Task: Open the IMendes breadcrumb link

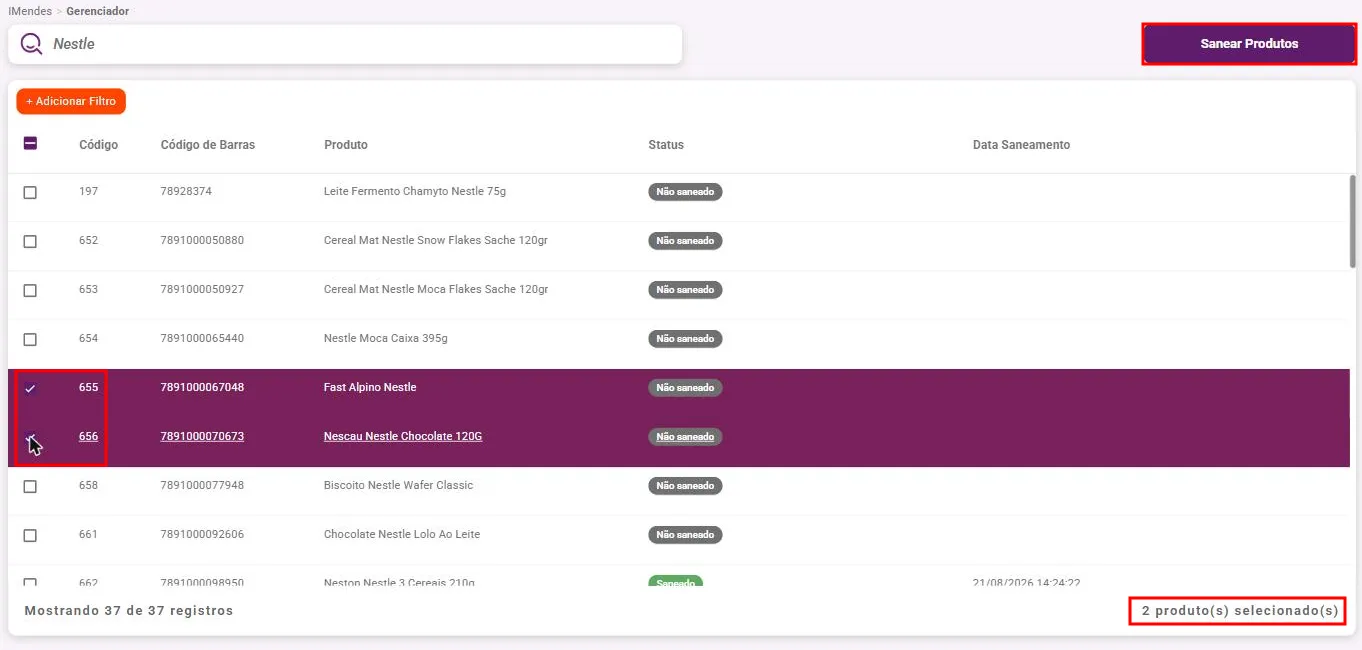Action: coord(30,11)
